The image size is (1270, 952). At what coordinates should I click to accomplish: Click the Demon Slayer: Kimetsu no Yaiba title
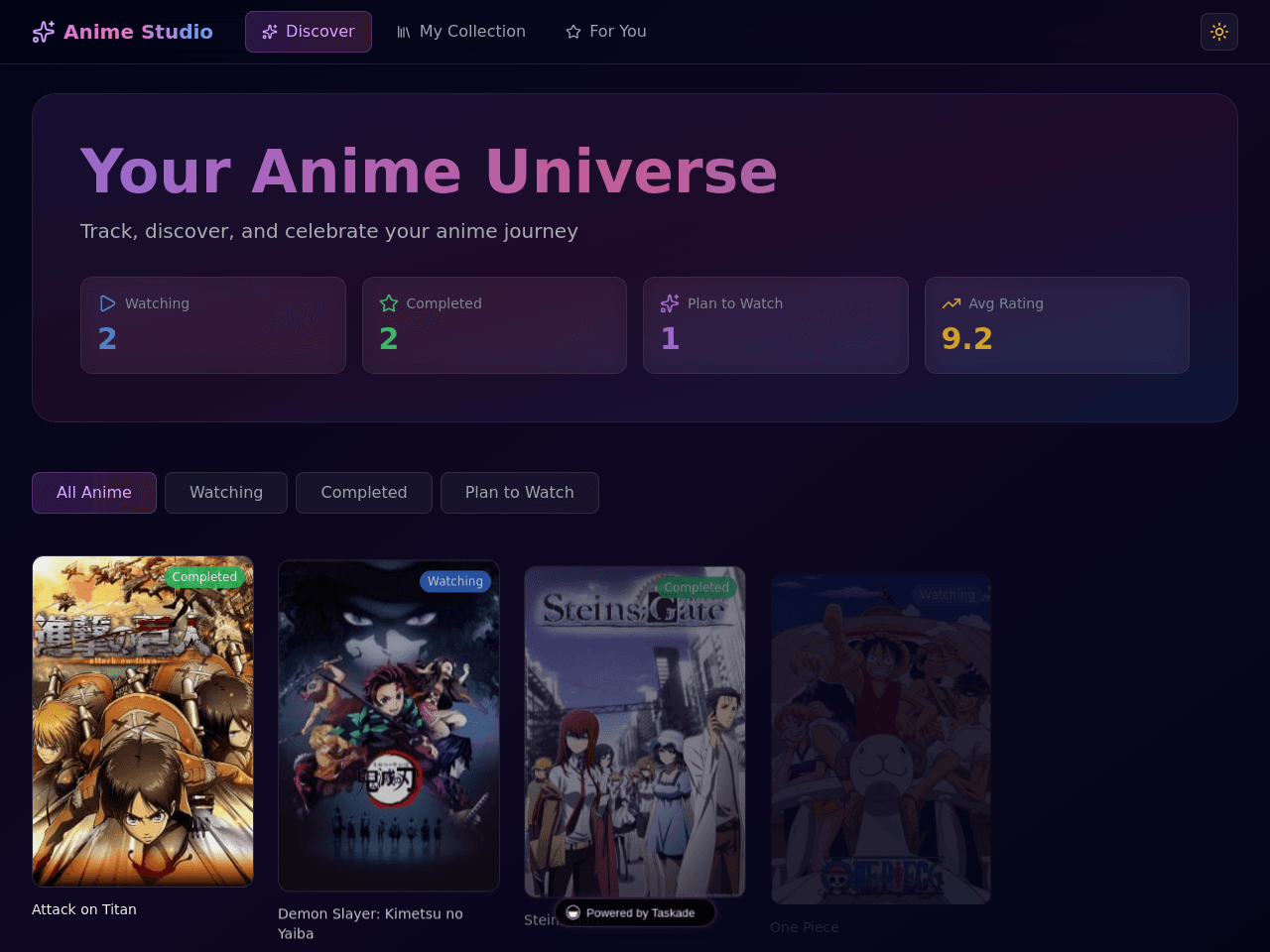tap(370, 923)
